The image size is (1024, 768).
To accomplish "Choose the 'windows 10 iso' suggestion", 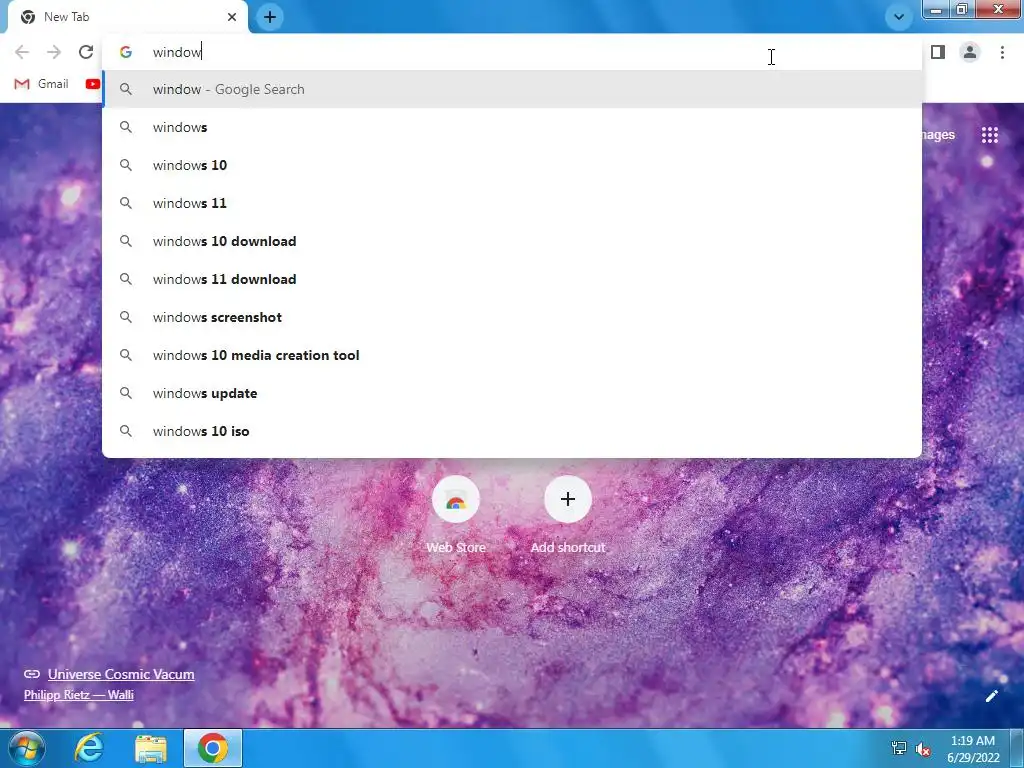I will [x=512, y=431].
